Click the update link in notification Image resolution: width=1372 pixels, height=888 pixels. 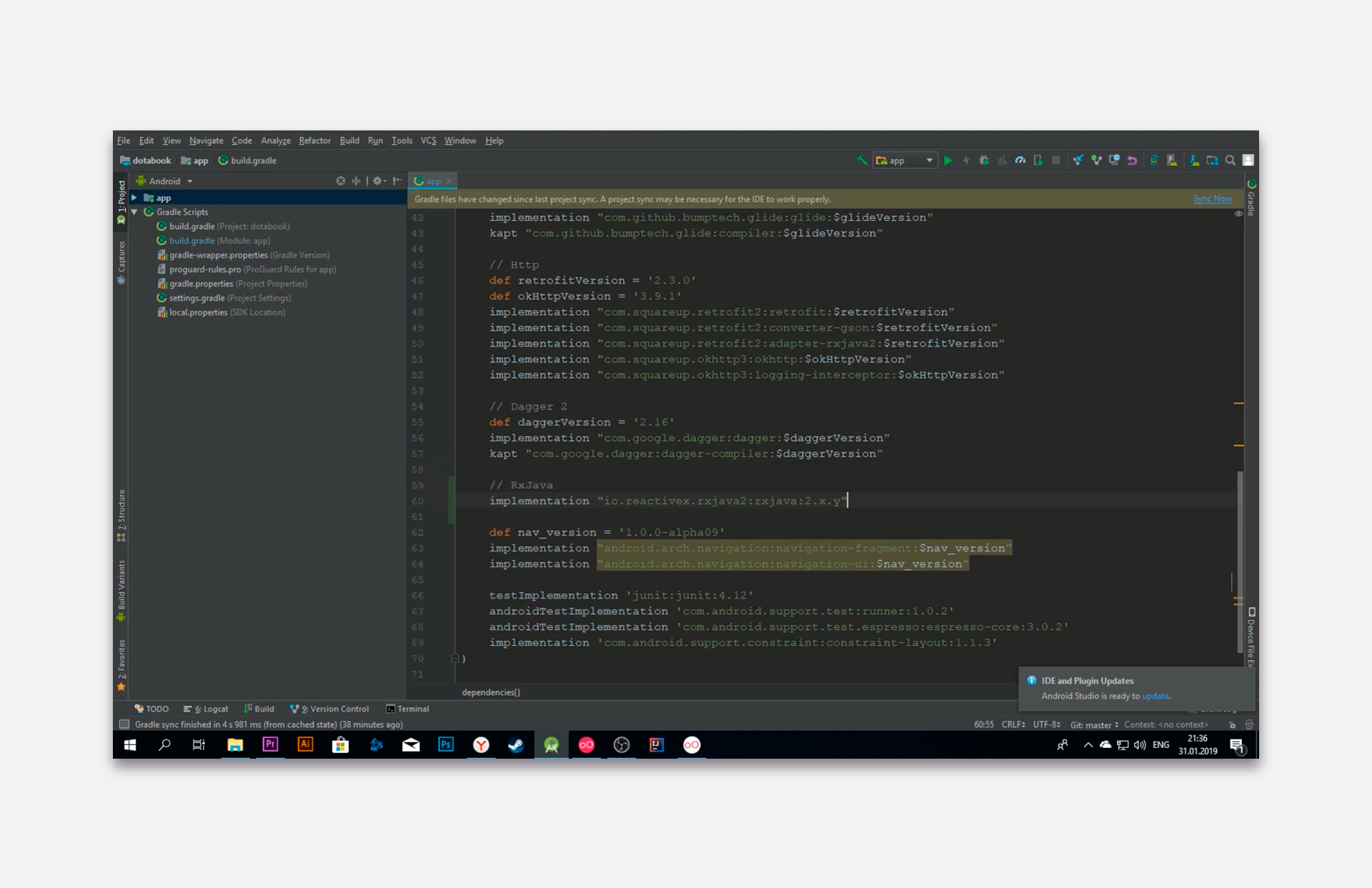[x=1155, y=696]
